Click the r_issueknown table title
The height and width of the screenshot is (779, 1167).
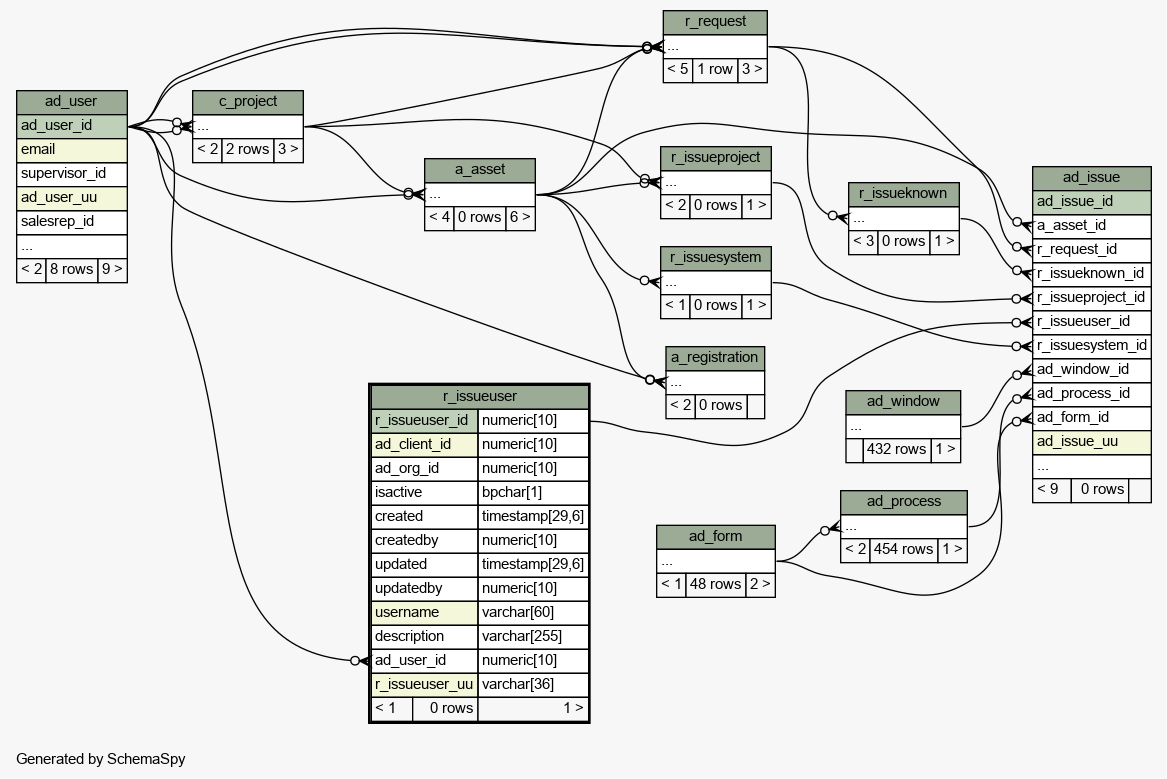(x=904, y=193)
